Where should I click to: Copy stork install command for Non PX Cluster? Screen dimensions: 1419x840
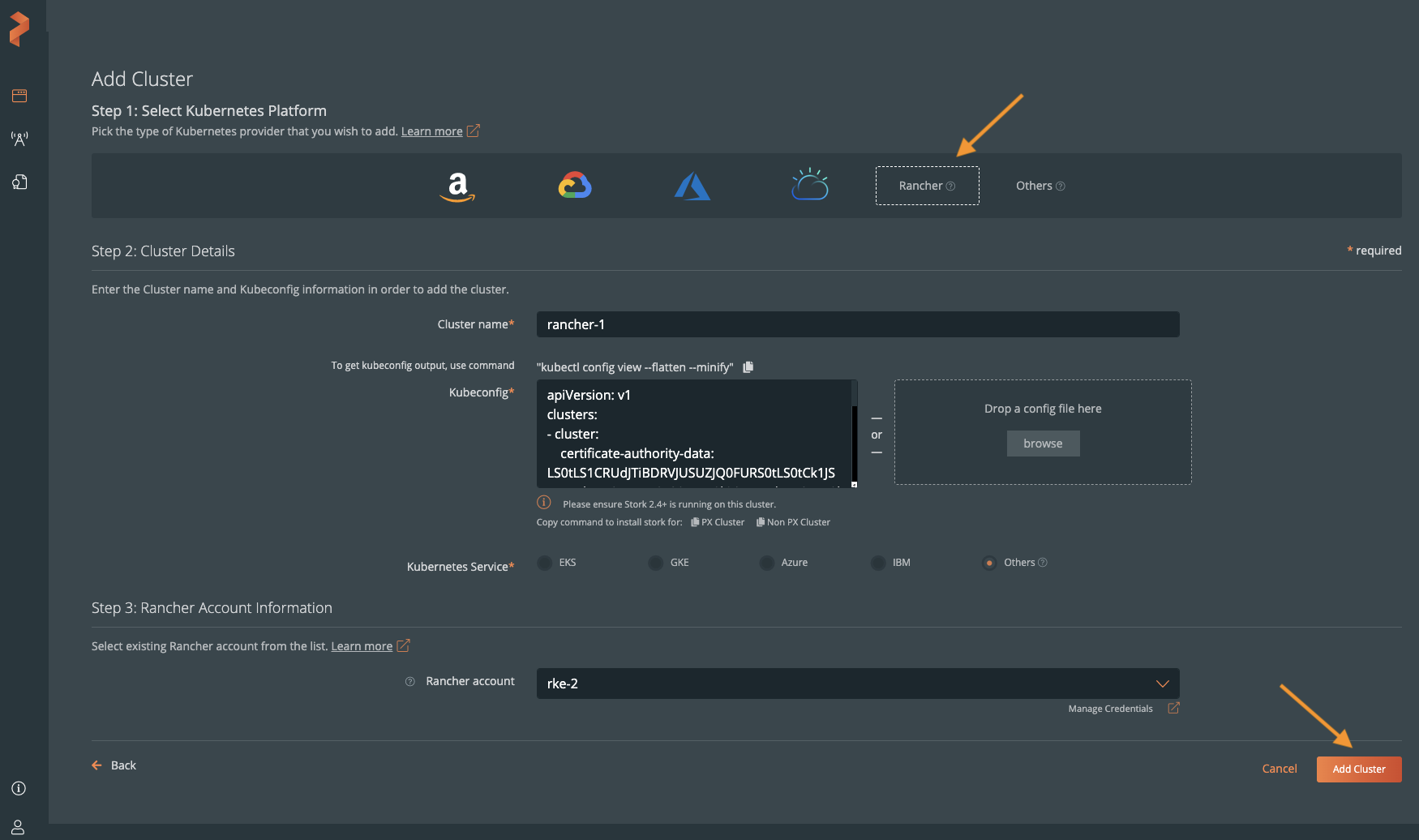coord(793,522)
